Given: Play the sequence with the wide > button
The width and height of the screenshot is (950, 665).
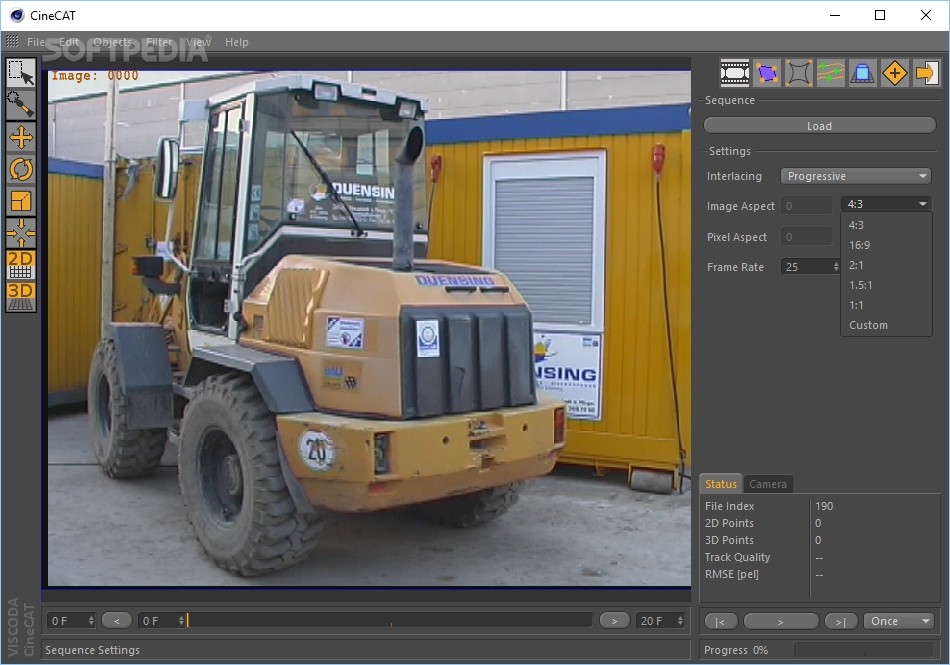Looking at the screenshot, I should tap(780, 621).
